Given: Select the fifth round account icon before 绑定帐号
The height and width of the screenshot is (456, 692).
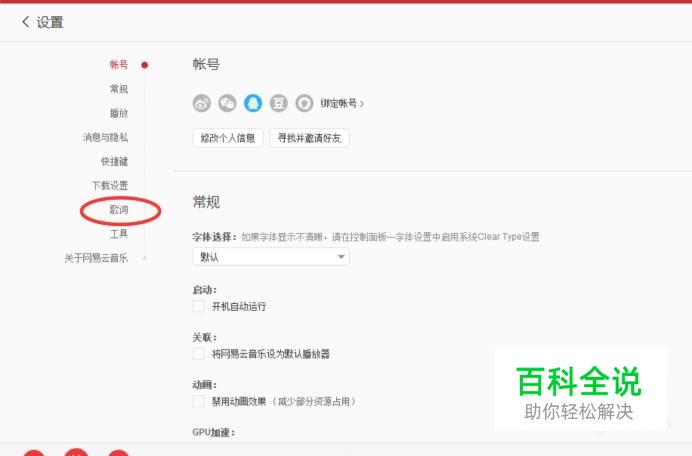Looking at the screenshot, I should (x=304, y=103).
